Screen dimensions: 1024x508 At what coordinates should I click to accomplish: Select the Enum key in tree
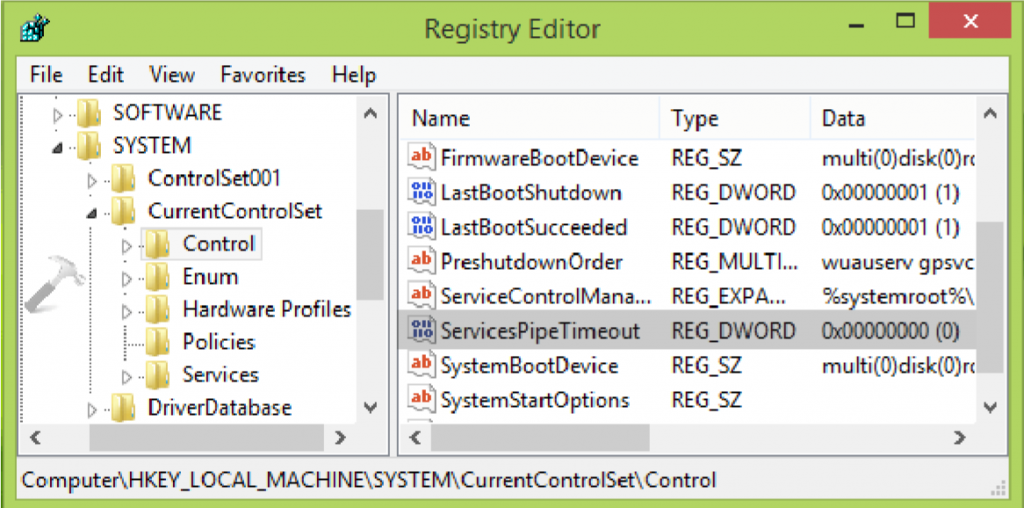click(x=210, y=276)
